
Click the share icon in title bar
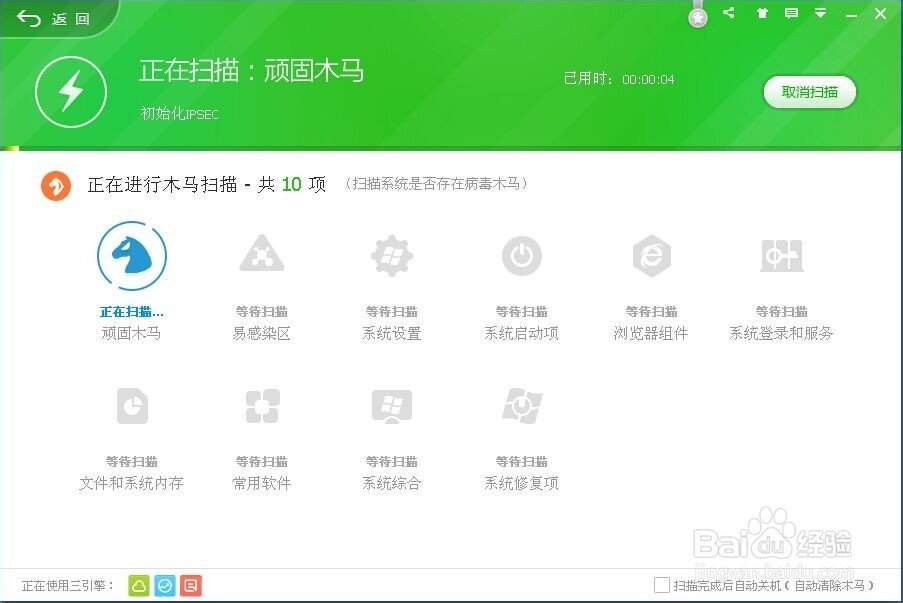point(729,12)
